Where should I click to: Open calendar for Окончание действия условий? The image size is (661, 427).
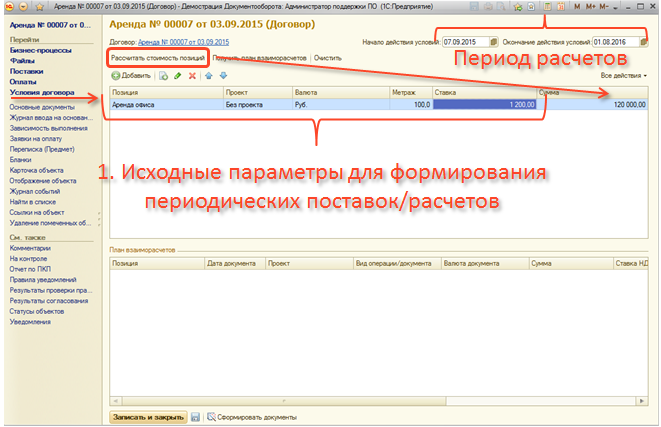click(x=643, y=42)
